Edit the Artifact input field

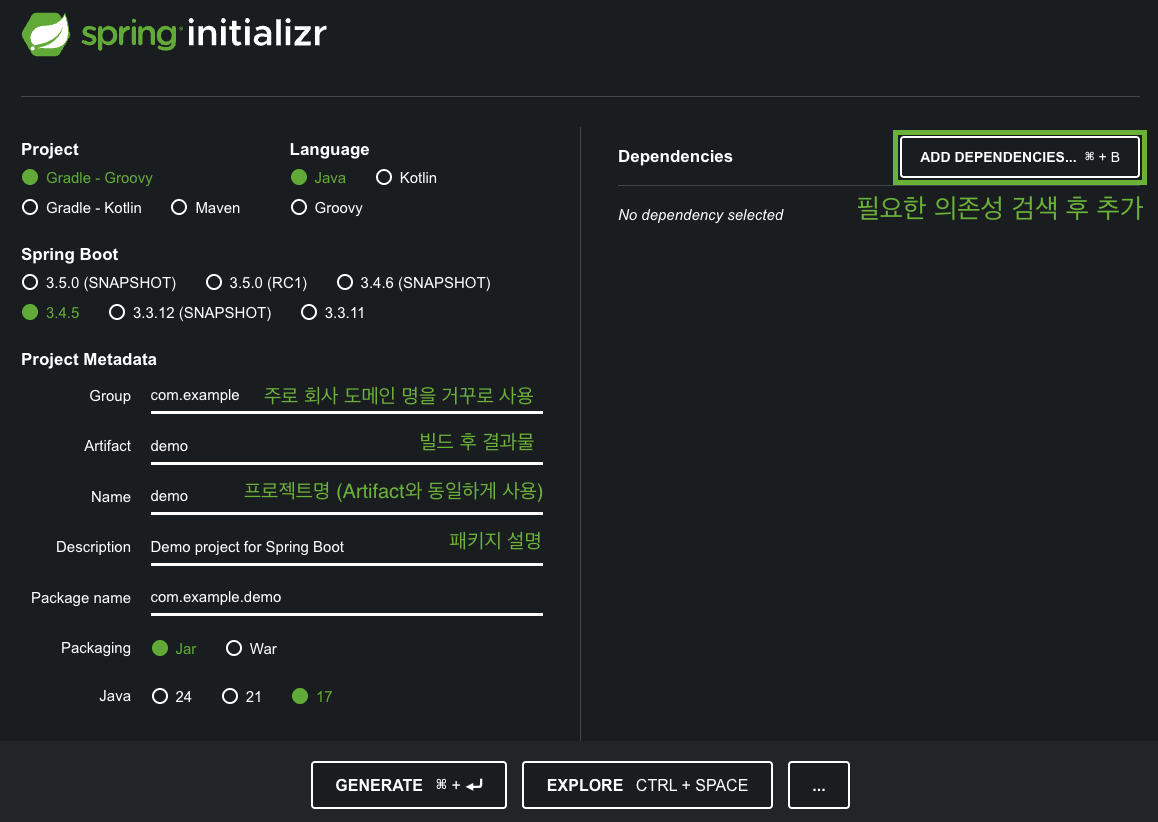point(346,446)
